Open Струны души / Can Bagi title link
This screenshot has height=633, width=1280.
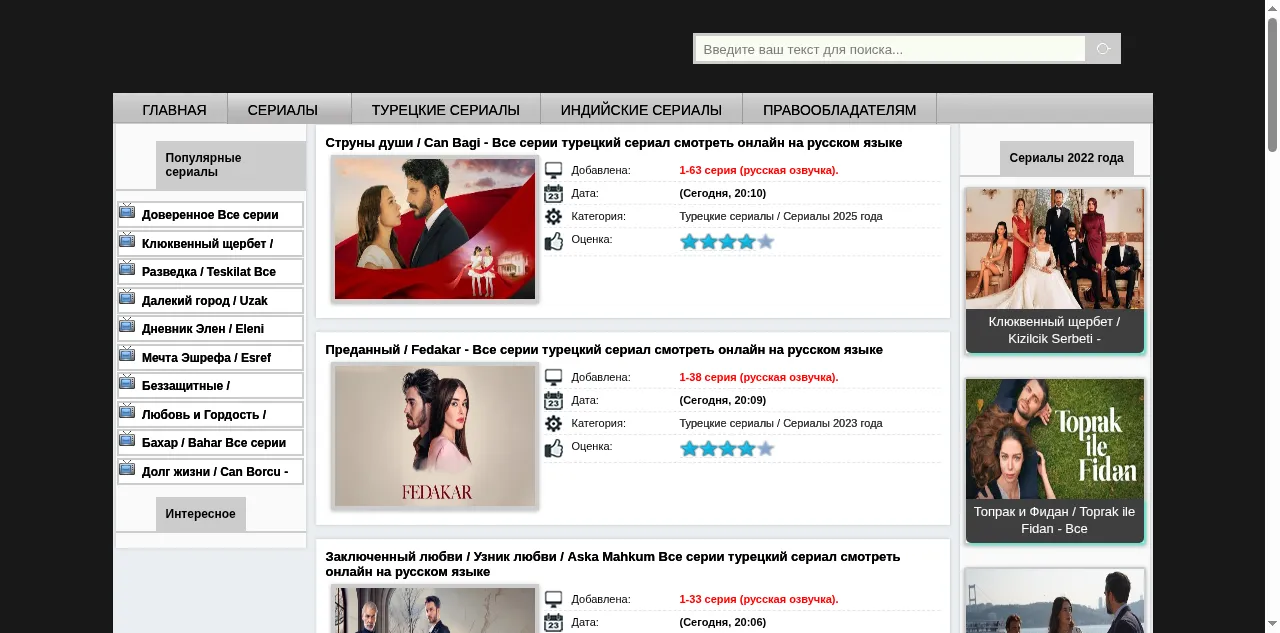tap(614, 143)
